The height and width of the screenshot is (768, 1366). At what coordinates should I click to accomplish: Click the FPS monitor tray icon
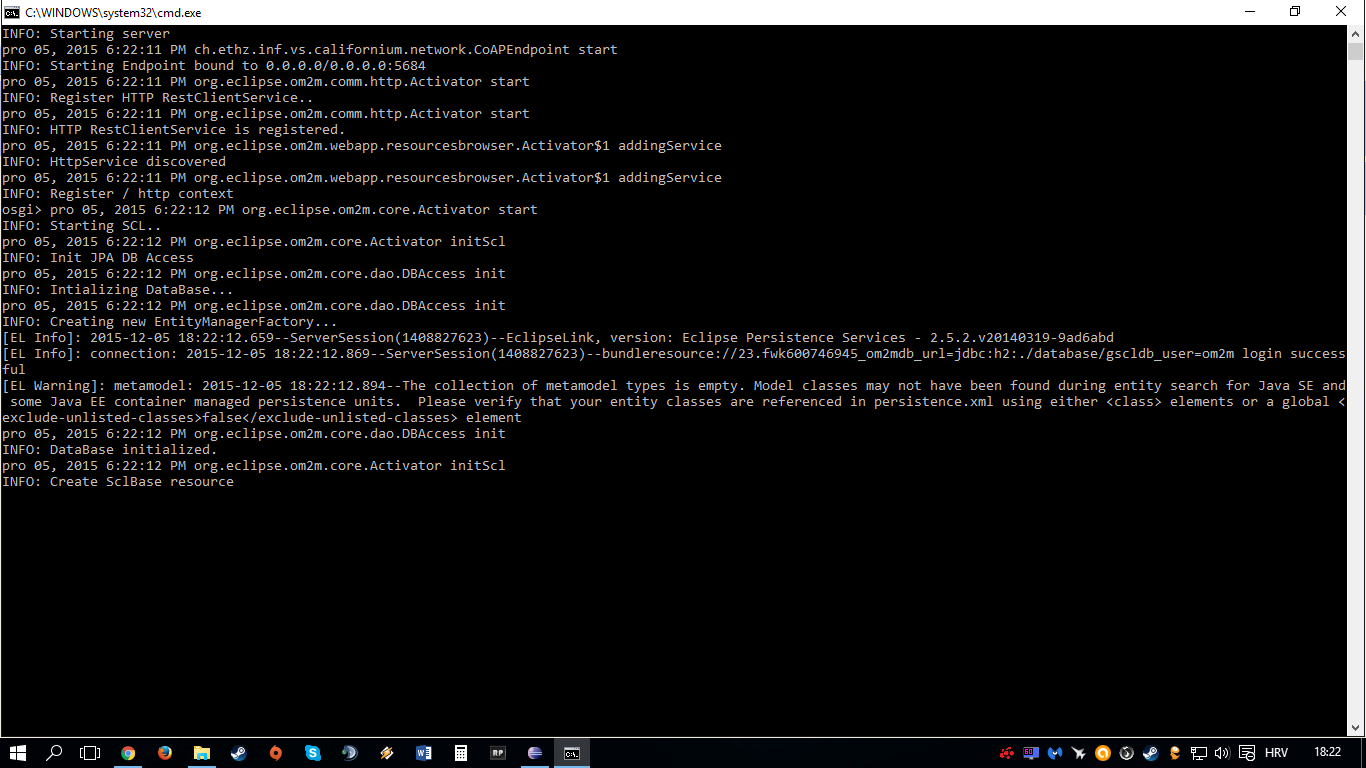(1031, 753)
